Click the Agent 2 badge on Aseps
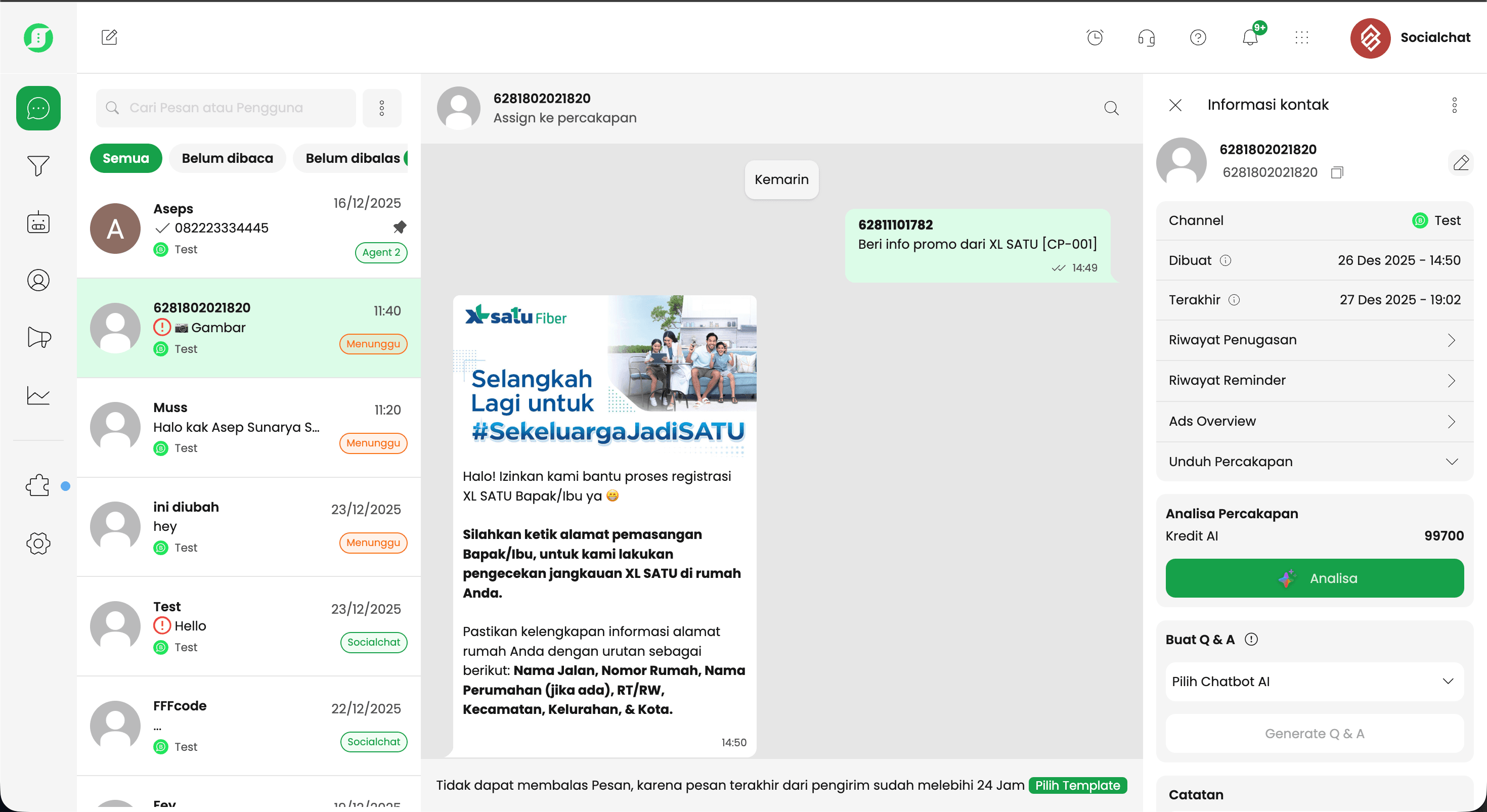 point(381,252)
